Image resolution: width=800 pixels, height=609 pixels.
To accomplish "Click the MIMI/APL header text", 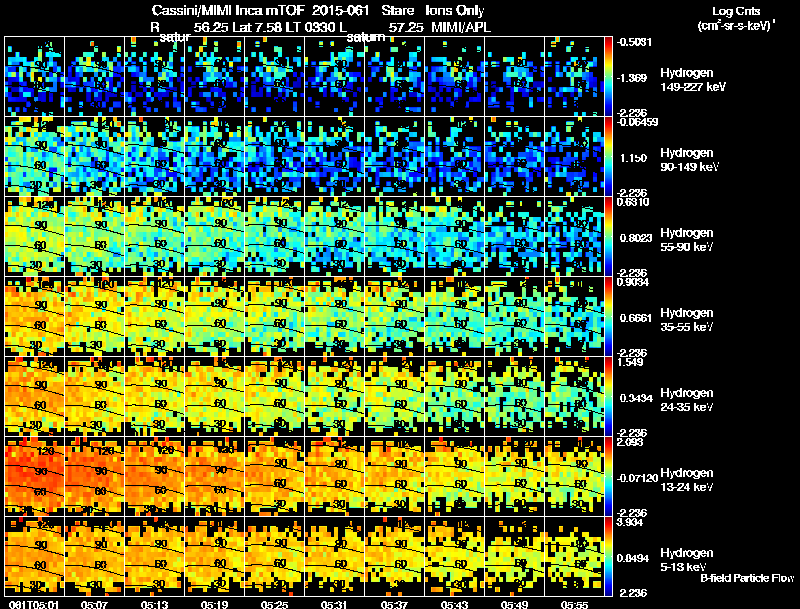I will 461,27.
